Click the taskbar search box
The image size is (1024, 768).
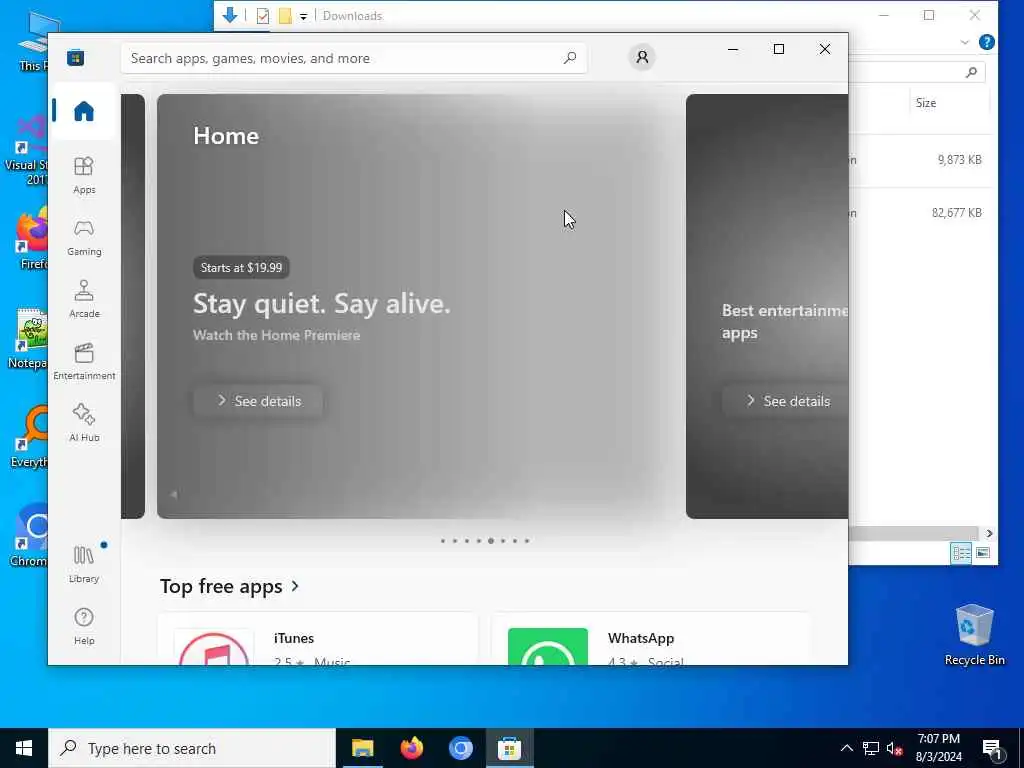tap(192, 748)
